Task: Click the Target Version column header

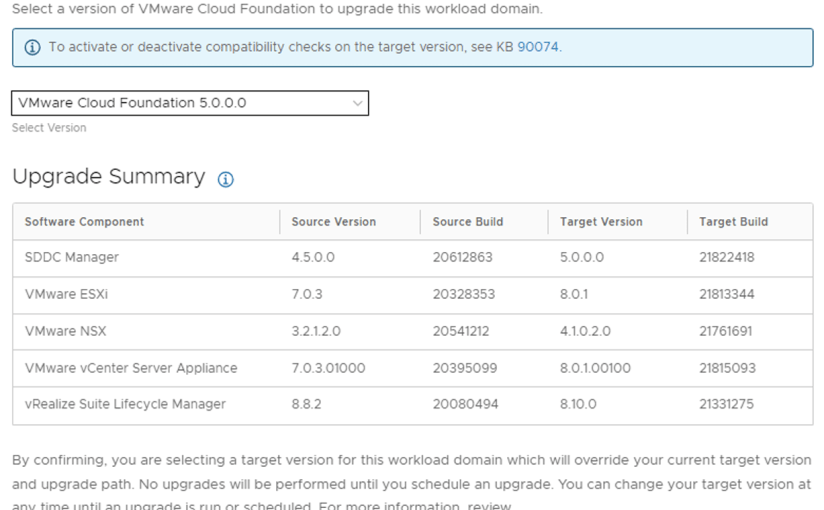Action: click(x=600, y=222)
